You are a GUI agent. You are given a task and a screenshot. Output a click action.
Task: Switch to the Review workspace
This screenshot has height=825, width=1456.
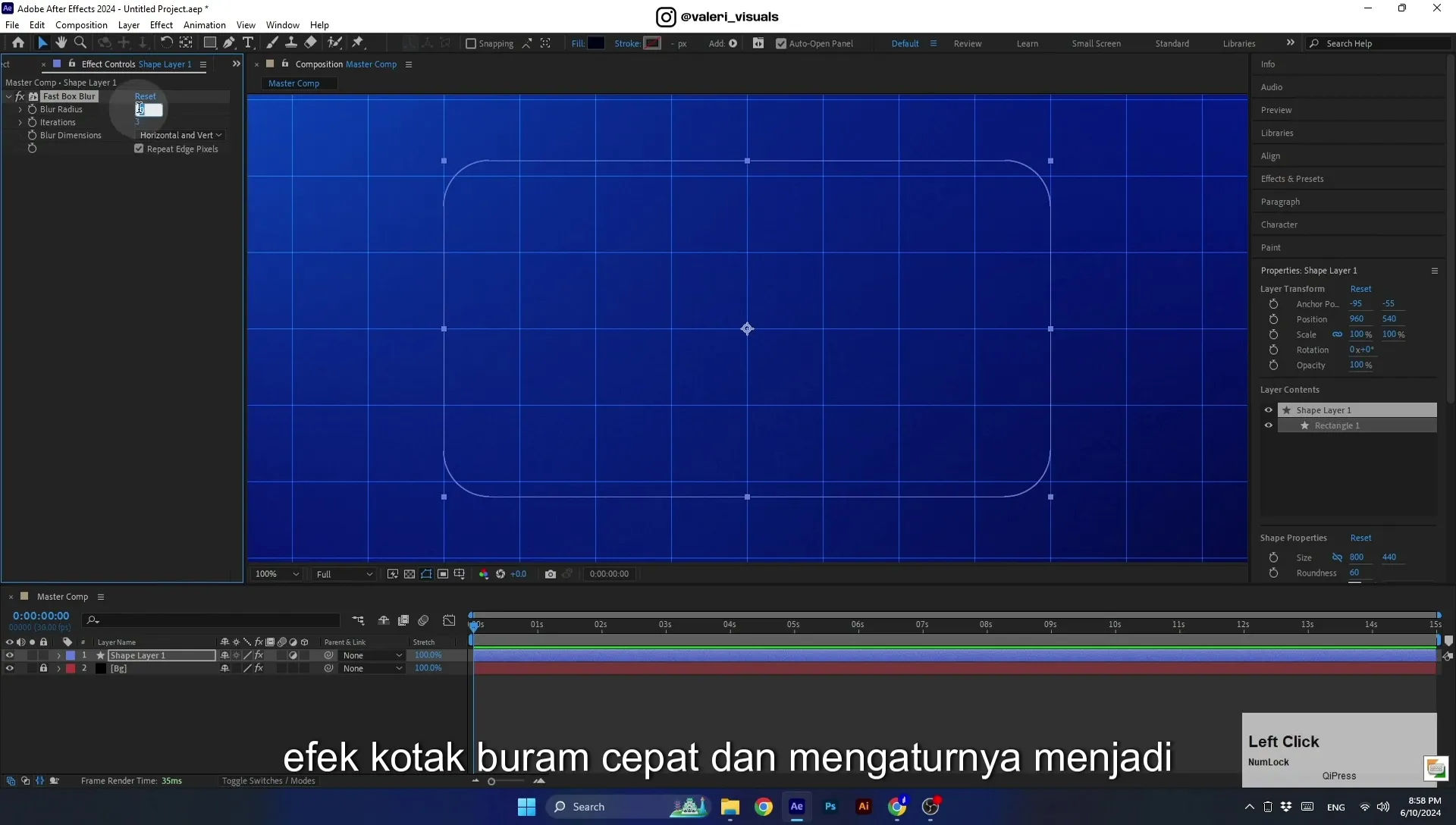[968, 43]
